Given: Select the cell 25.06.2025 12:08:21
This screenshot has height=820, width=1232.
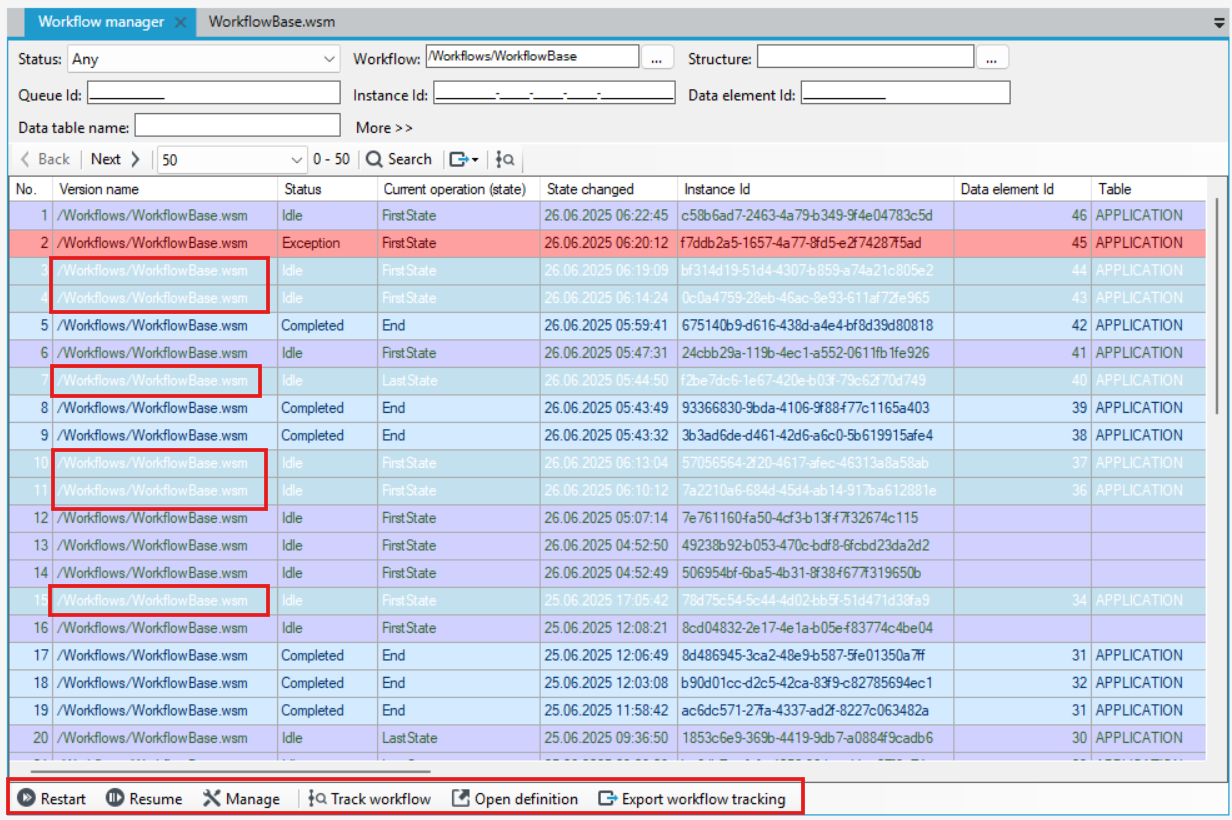Looking at the screenshot, I should pos(606,628).
